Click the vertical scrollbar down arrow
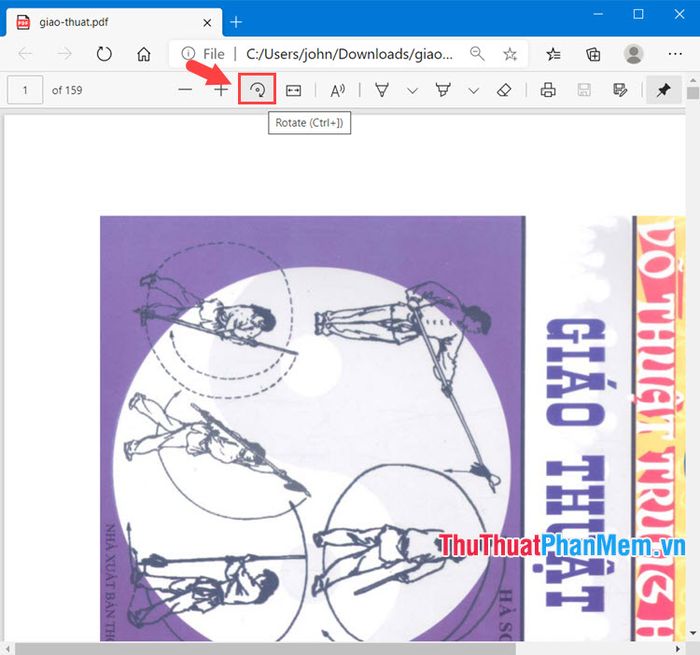 [693, 633]
